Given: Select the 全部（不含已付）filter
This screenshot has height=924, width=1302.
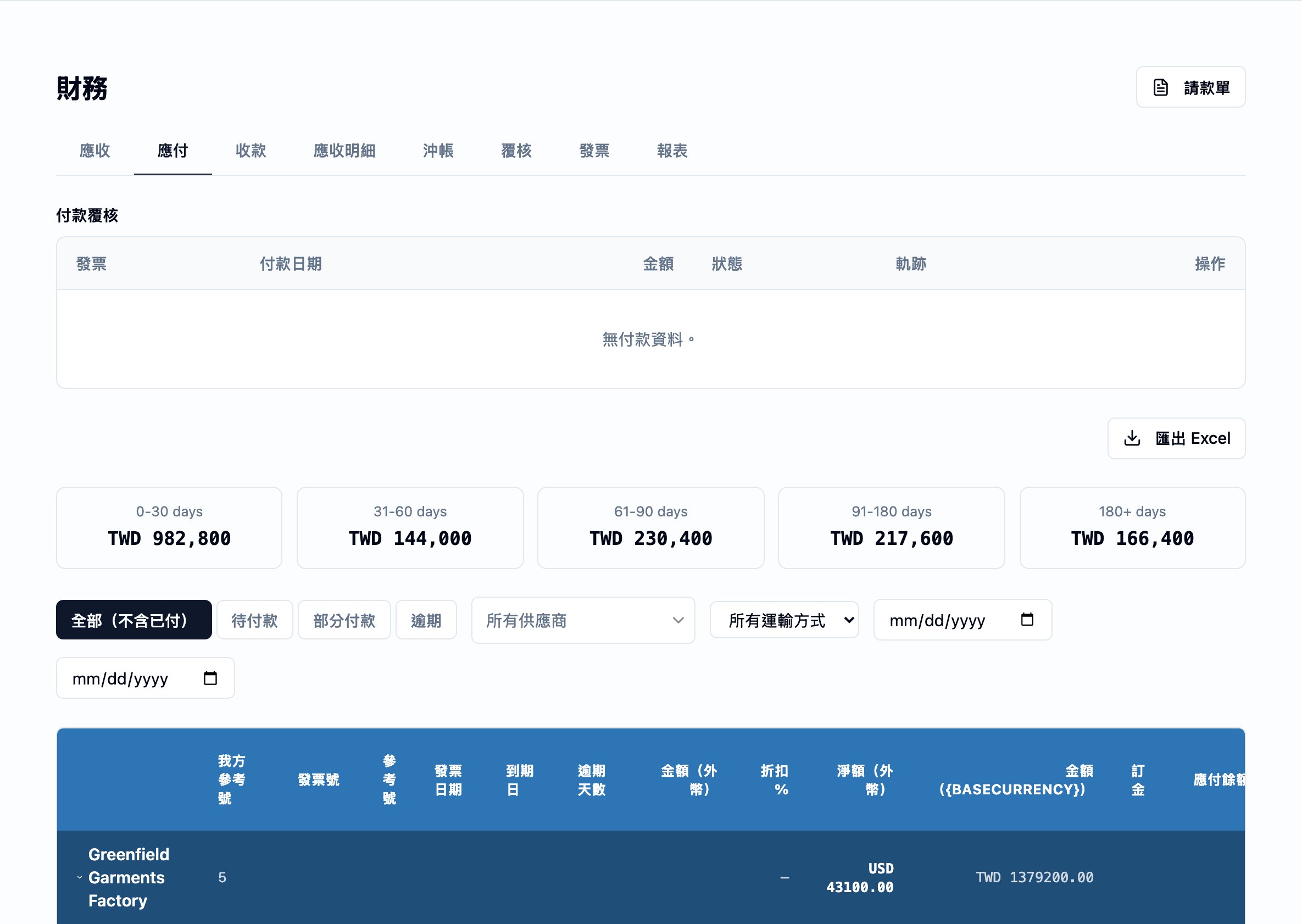Looking at the screenshot, I should [x=133, y=620].
